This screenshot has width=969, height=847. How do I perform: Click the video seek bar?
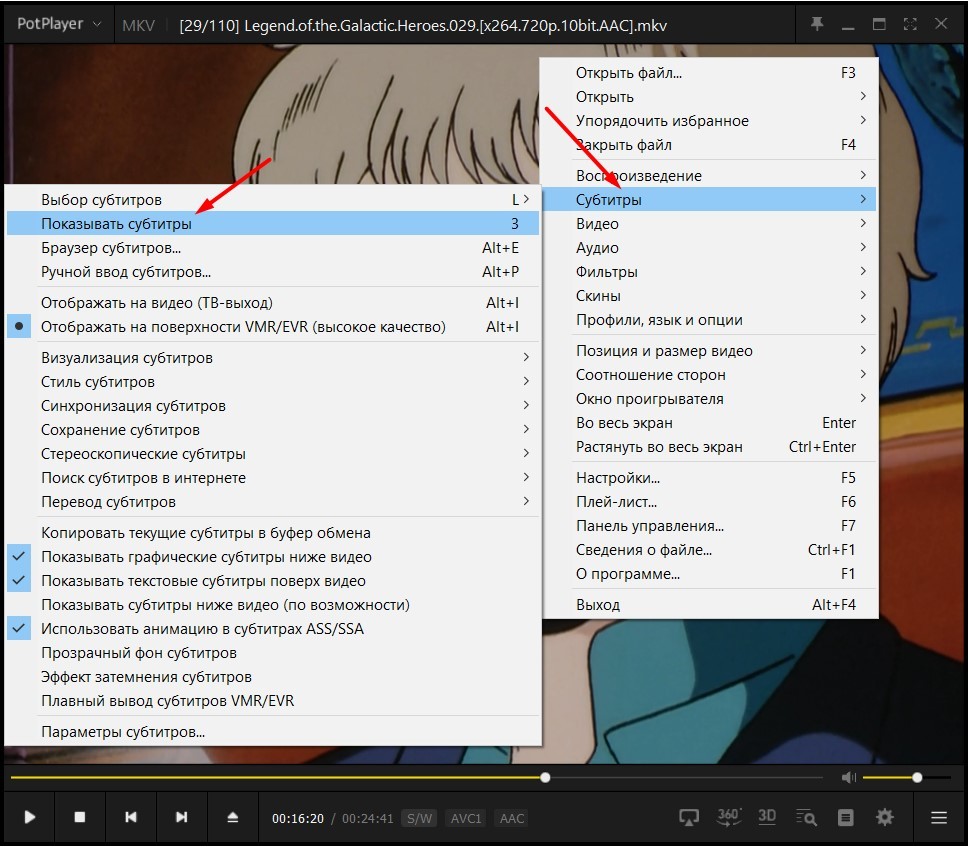(x=300, y=777)
